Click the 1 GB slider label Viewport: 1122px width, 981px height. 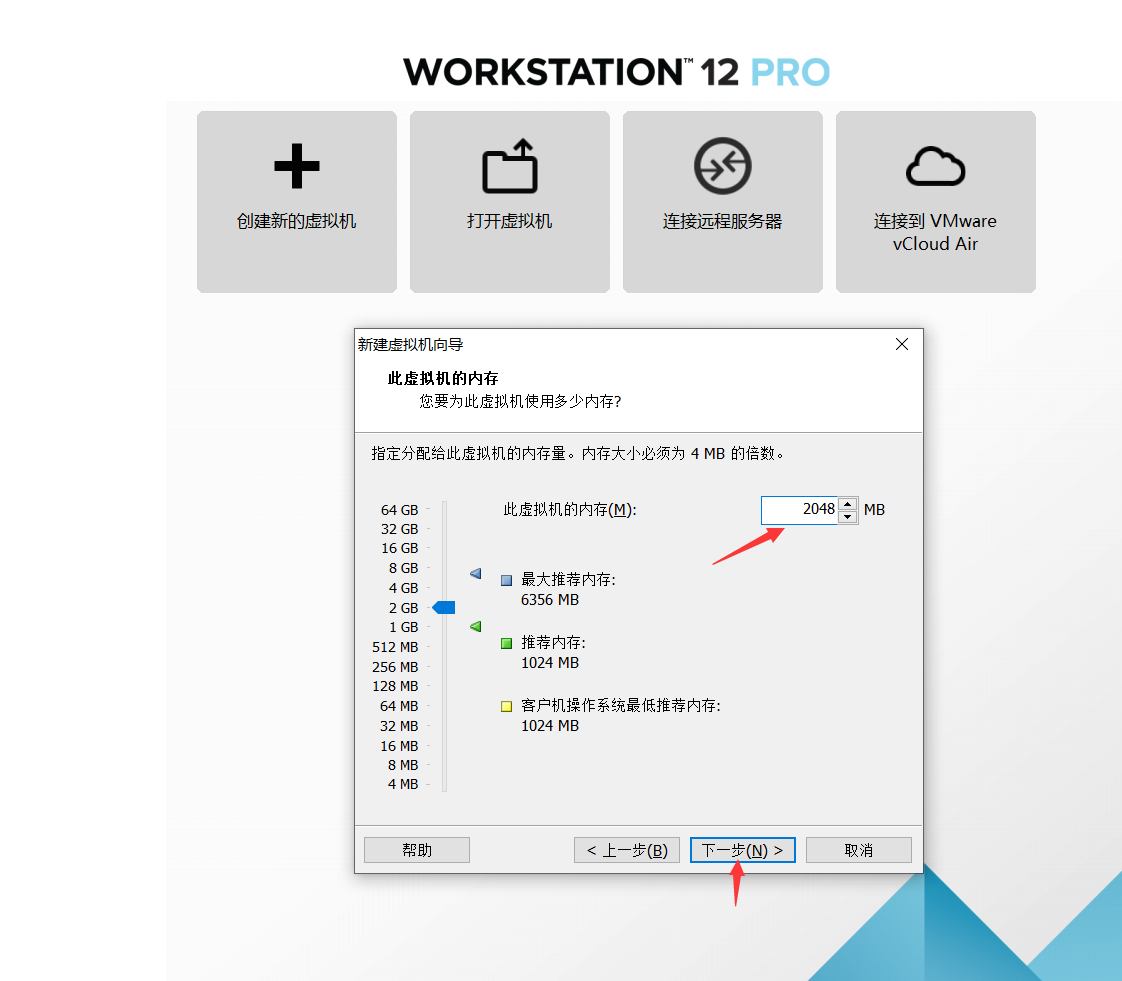point(404,628)
